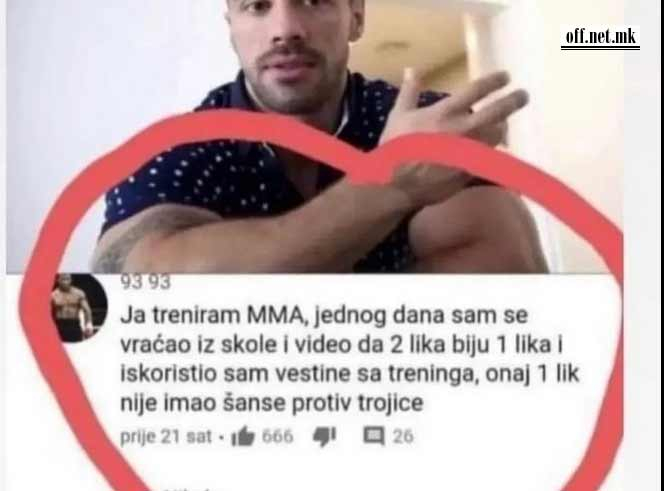Open the '93 93' username profile

coord(146,282)
